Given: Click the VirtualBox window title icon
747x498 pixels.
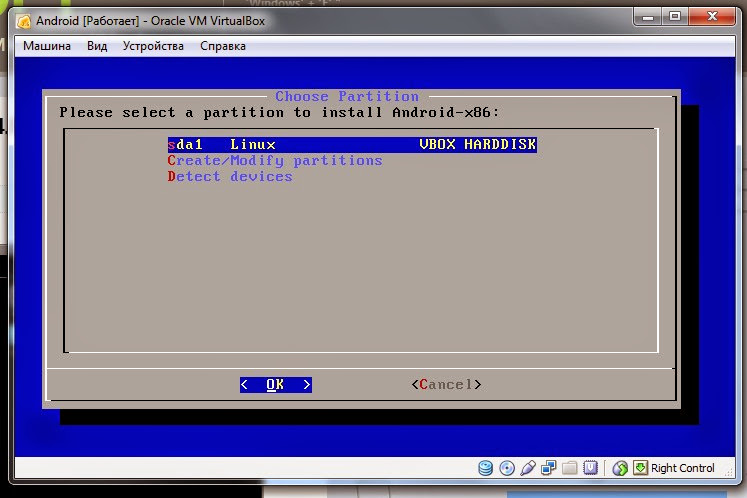Looking at the screenshot, I should tap(24, 21).
